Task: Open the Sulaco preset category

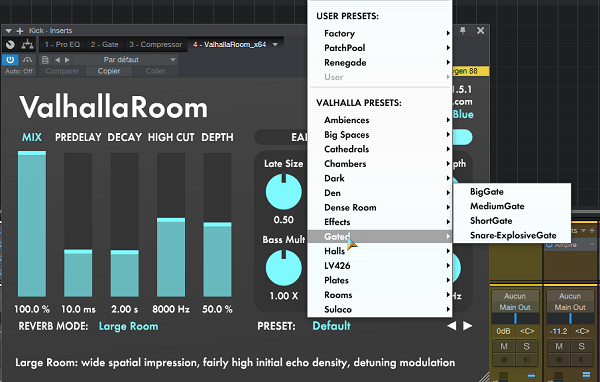Action: click(x=380, y=309)
